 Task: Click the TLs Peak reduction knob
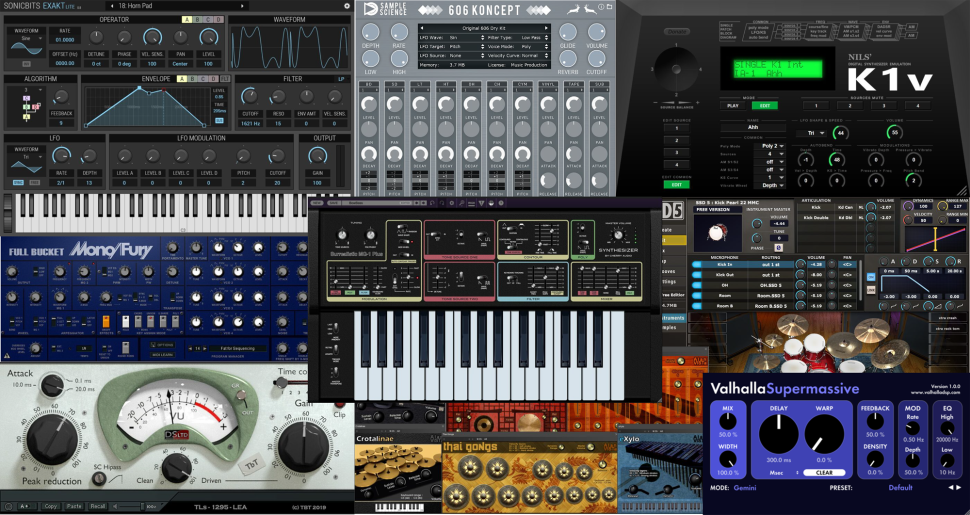52,438
